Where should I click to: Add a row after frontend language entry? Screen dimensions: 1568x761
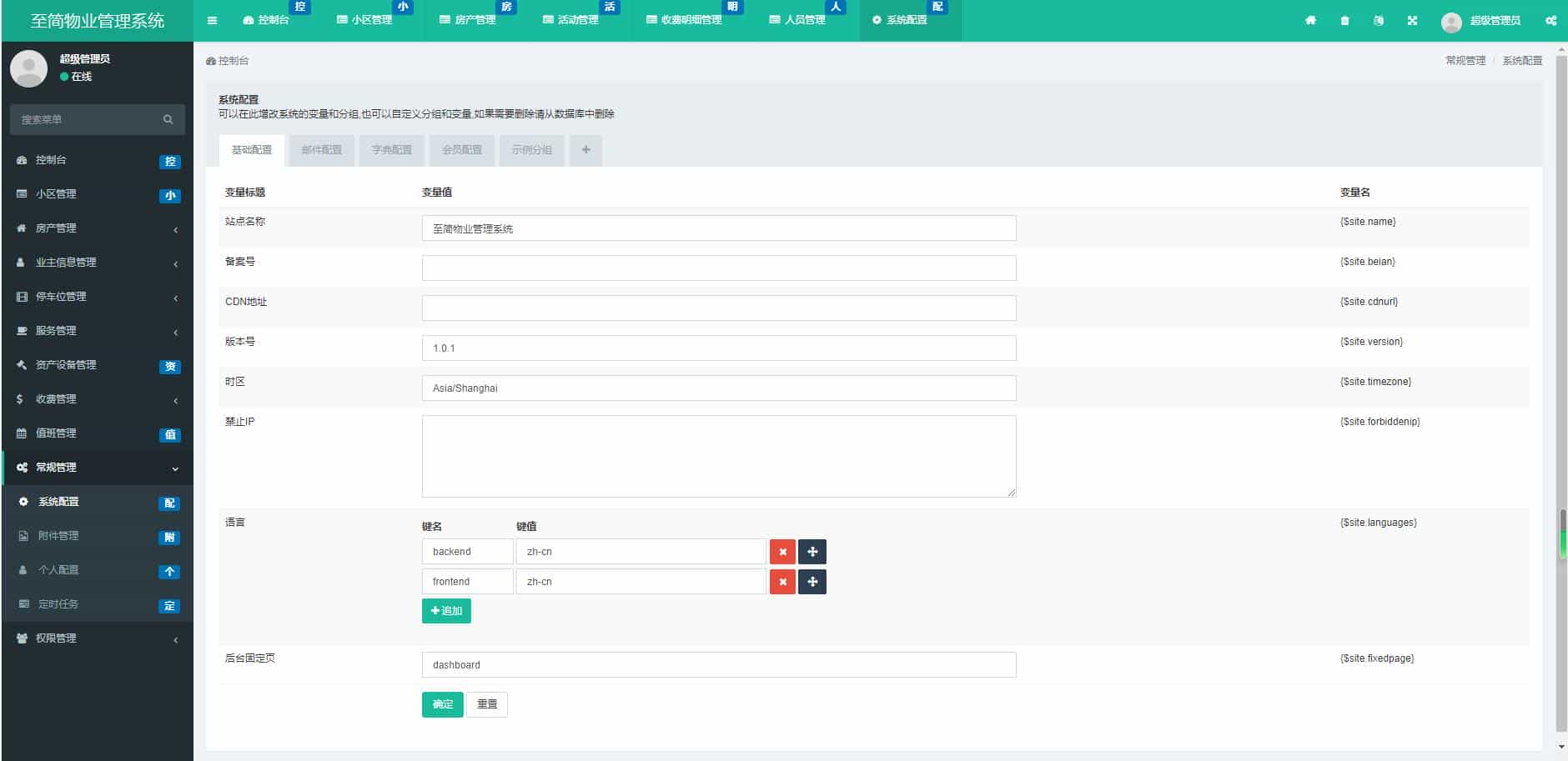point(813,581)
